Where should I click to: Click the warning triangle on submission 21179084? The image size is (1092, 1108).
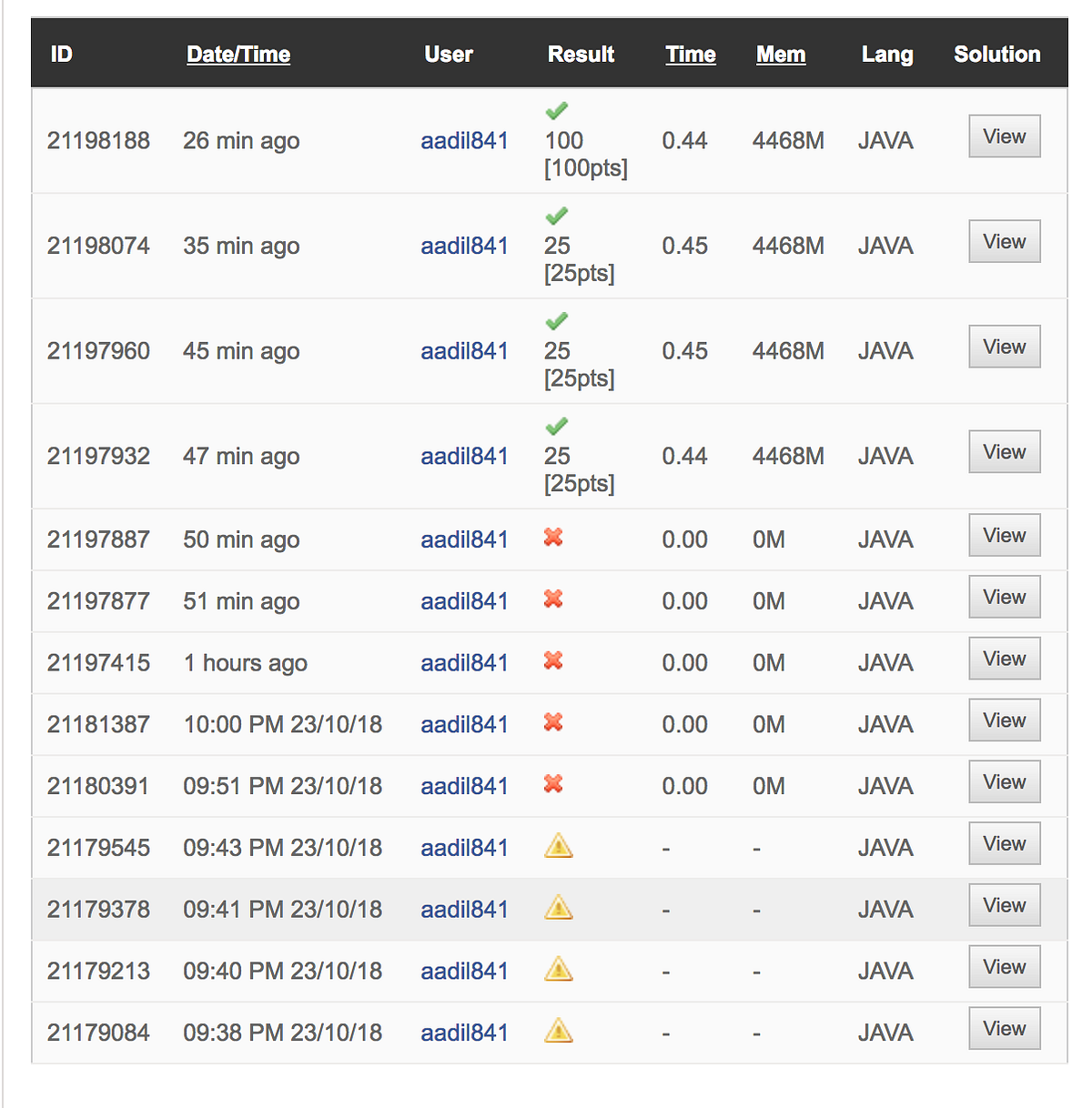[x=558, y=1031]
